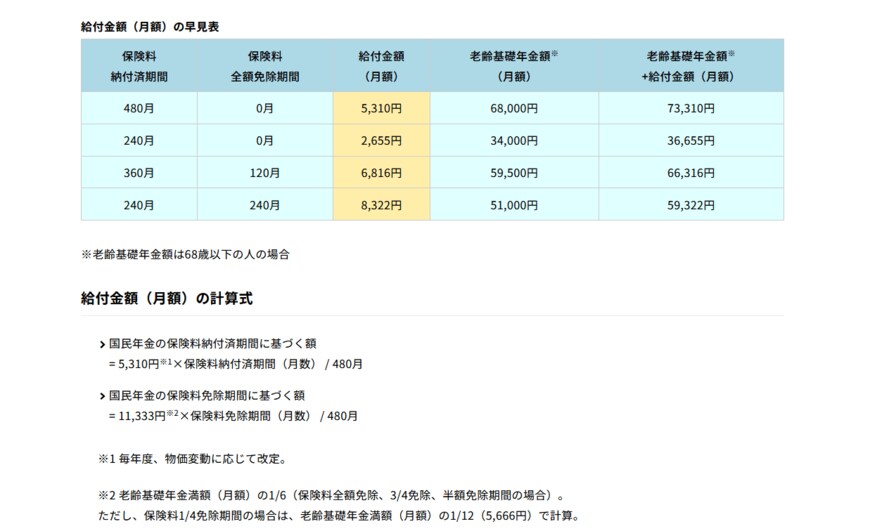This screenshot has width=870, height=531.
Task: Select the 2,655円 cell
Action: pyautogui.click(x=382, y=140)
